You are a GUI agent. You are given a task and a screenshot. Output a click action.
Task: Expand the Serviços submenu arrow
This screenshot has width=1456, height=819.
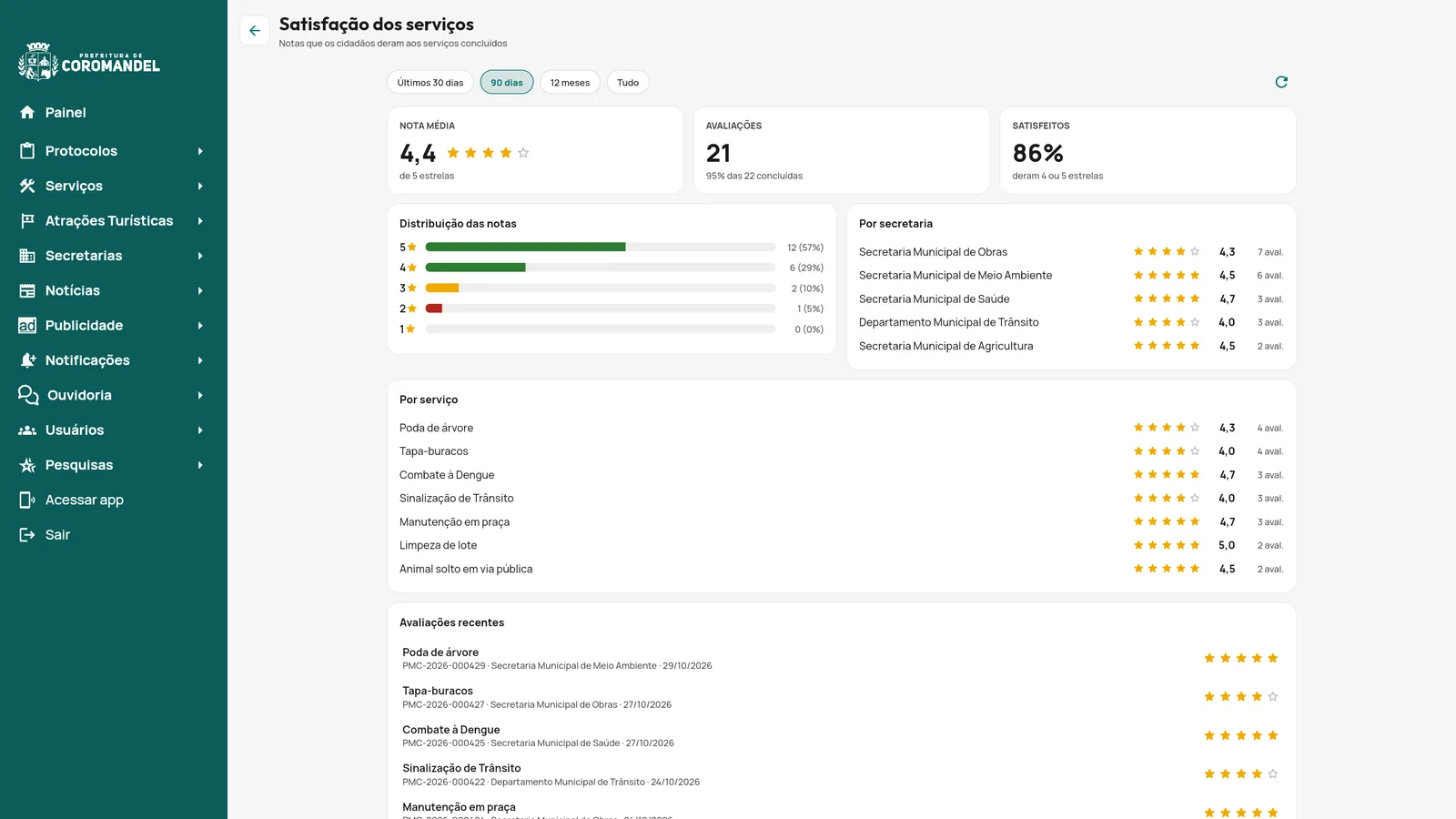(200, 186)
